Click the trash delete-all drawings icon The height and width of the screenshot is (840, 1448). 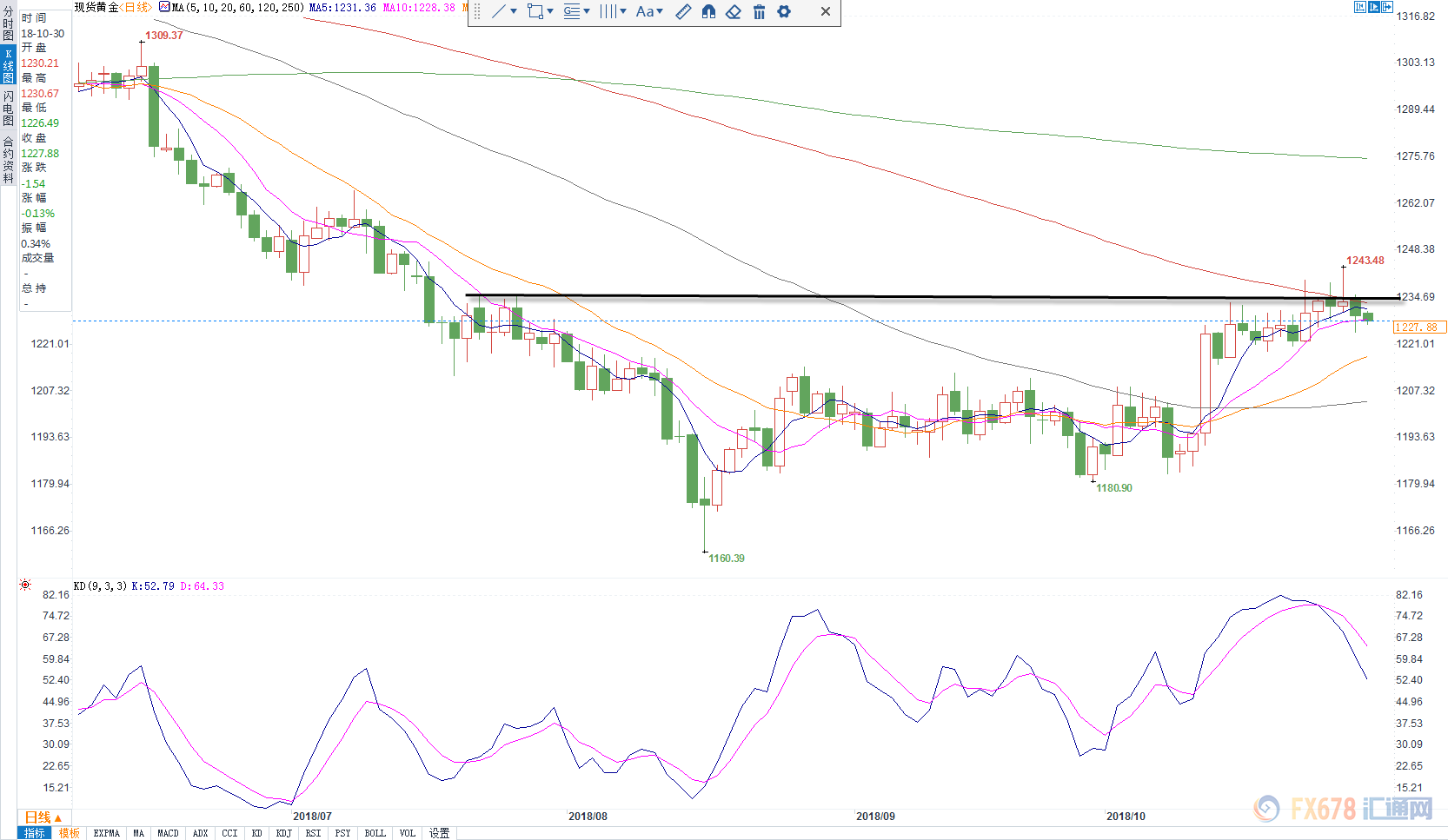[759, 11]
